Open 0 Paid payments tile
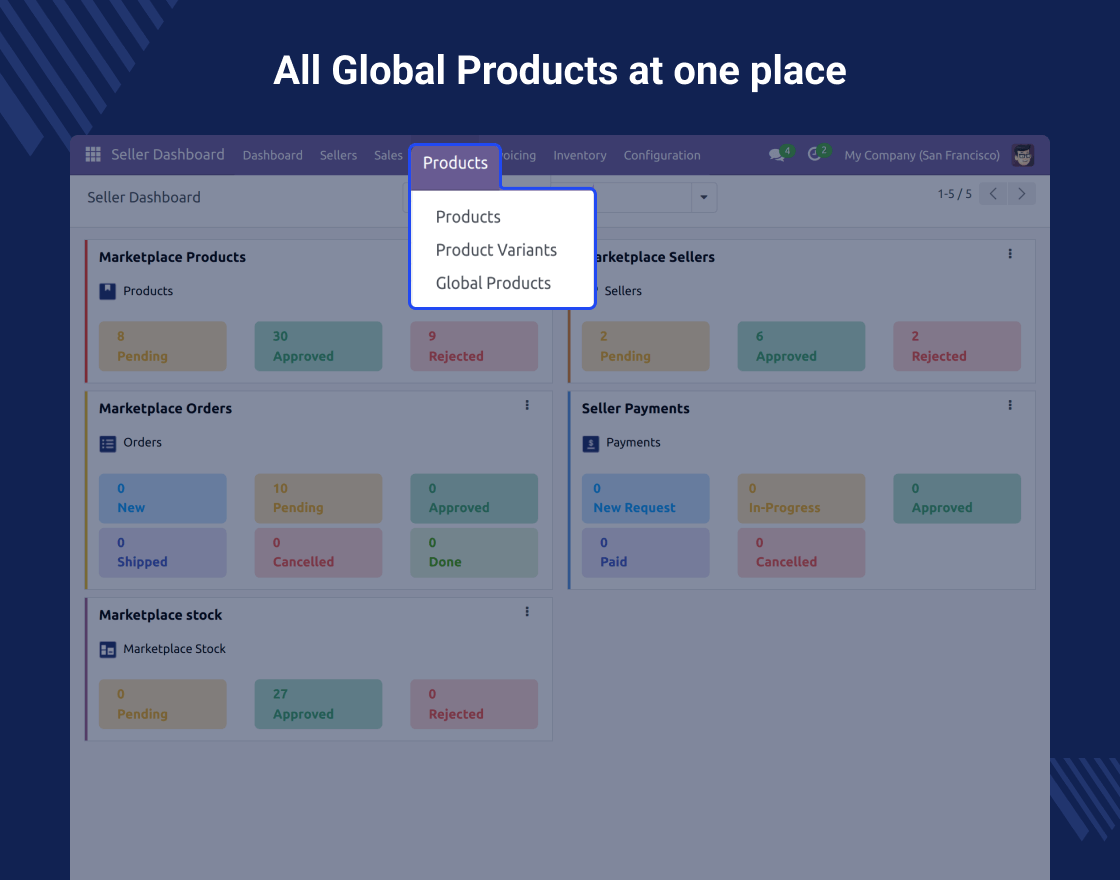This screenshot has height=880, width=1120. 646,552
